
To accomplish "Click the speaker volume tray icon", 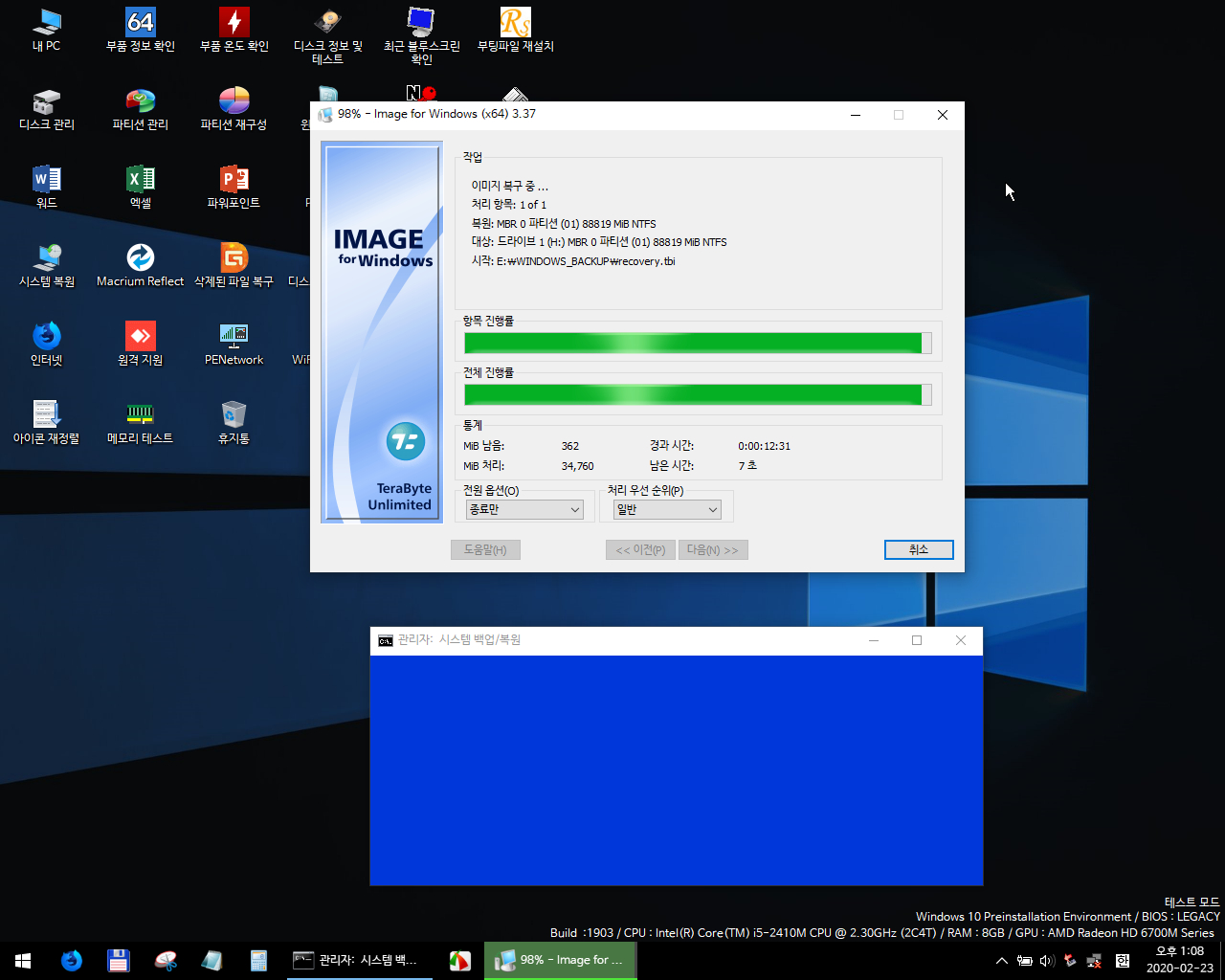I will 1047,961.
